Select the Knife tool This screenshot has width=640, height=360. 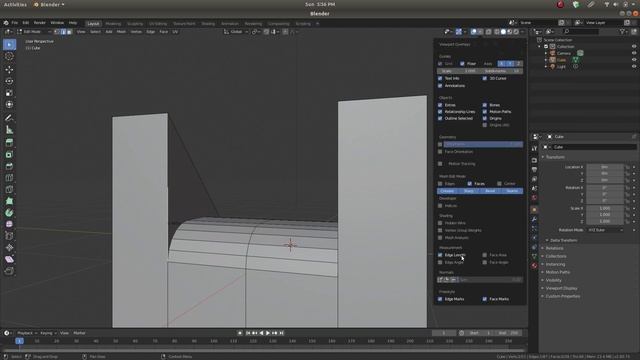[9, 189]
